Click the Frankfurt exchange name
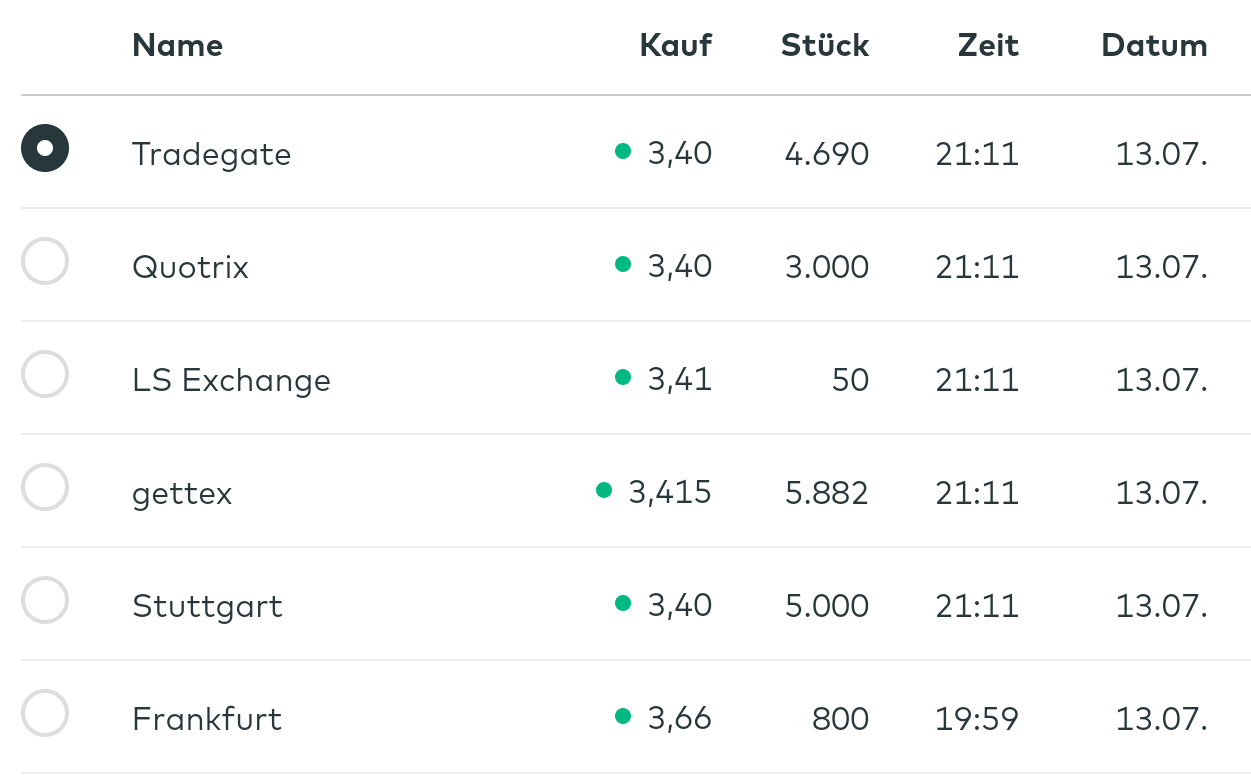 click(207, 719)
